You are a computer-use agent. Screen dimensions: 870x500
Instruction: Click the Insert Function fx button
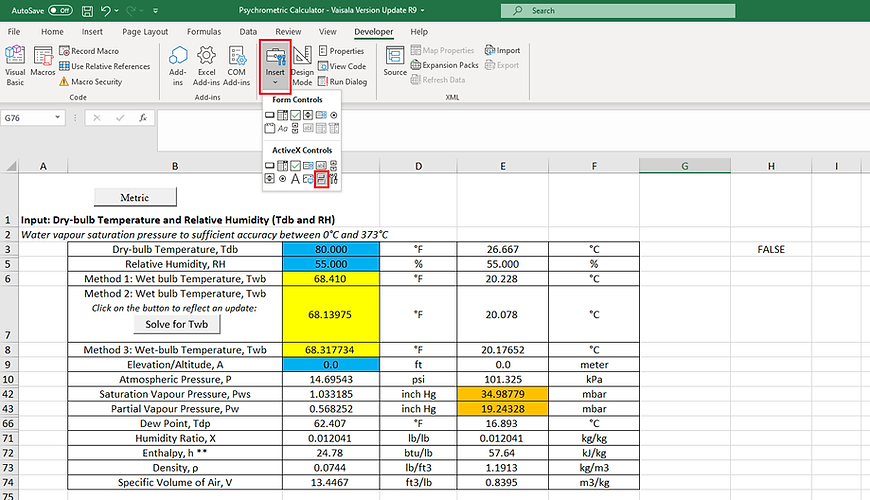(x=143, y=118)
